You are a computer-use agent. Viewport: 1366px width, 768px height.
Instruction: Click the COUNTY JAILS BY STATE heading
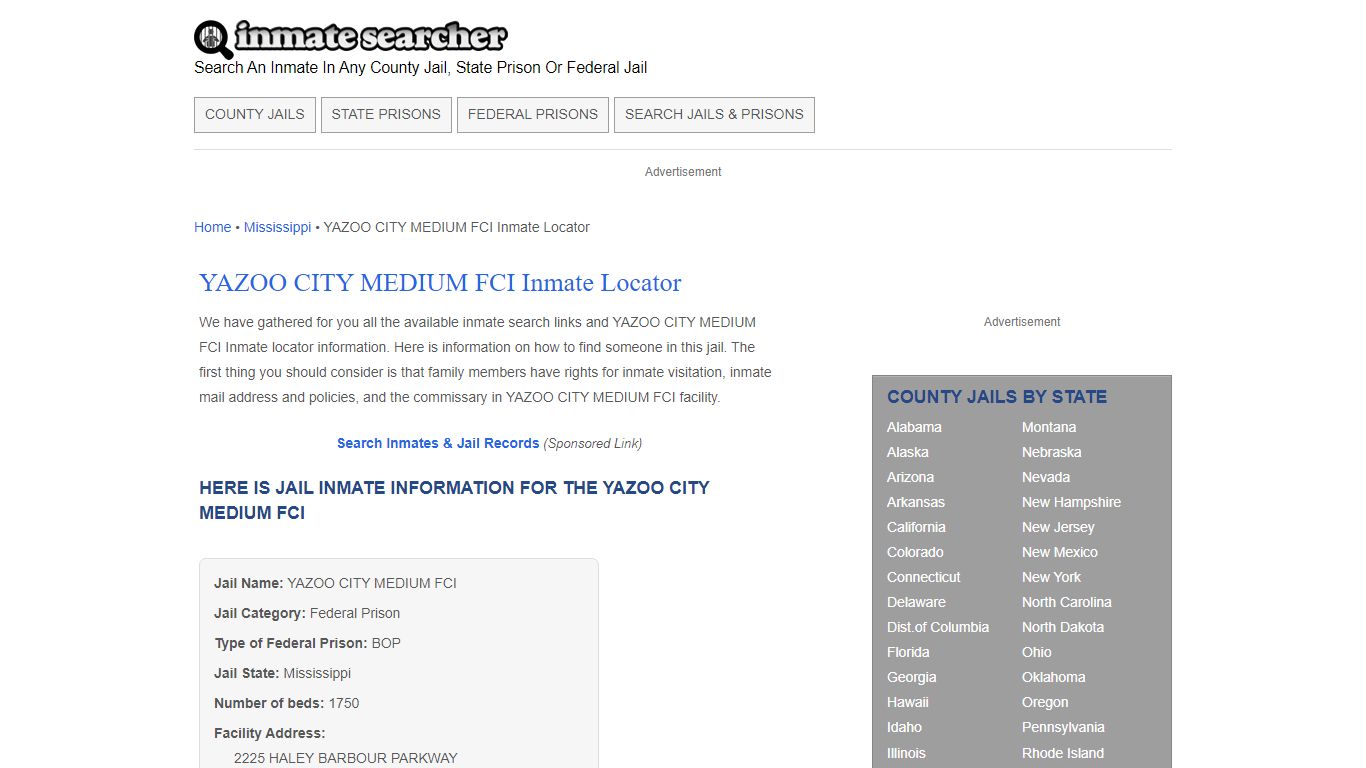pyautogui.click(x=997, y=397)
